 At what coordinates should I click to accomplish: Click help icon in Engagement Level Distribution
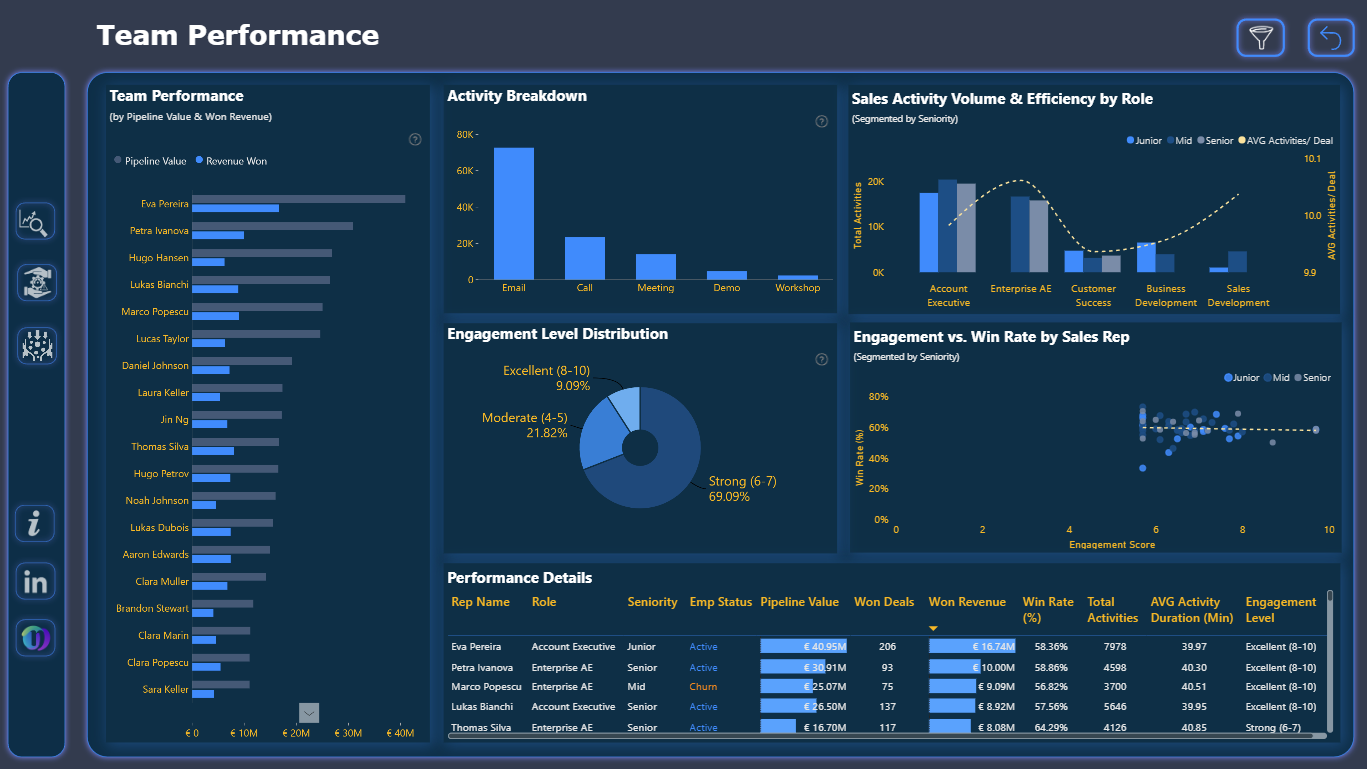822,360
